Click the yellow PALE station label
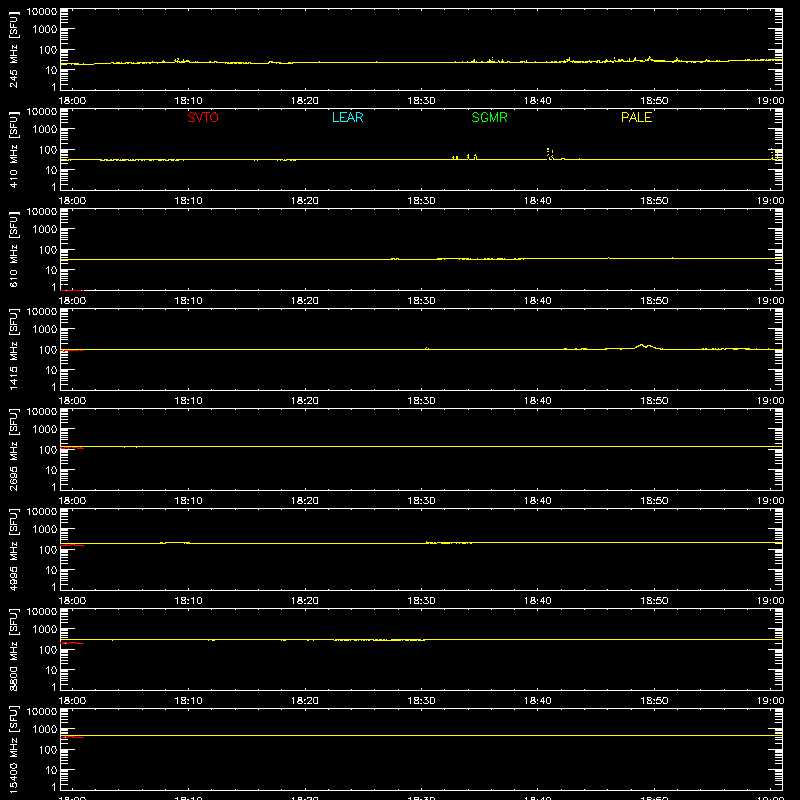Viewport: 800px width, 800px height. click(636, 117)
